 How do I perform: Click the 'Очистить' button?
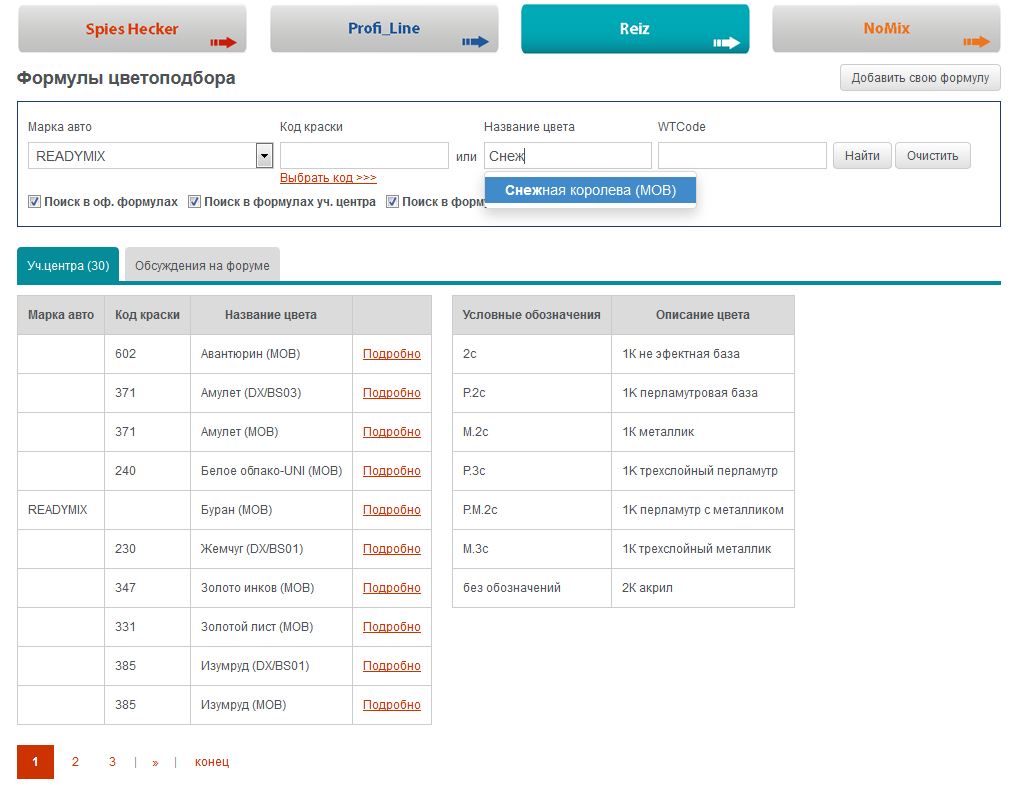click(933, 156)
